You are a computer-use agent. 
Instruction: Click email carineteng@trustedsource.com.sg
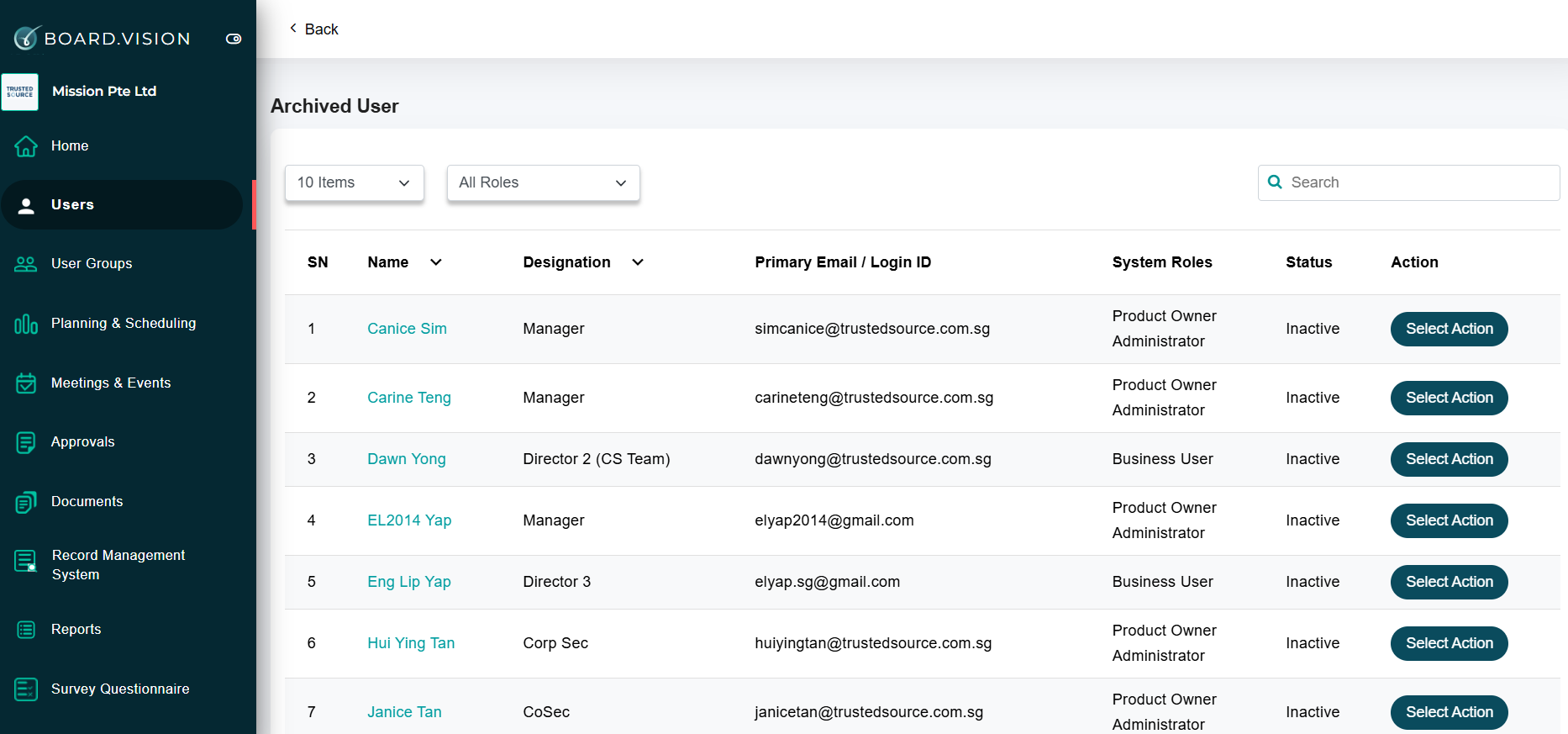pyautogui.click(x=874, y=398)
